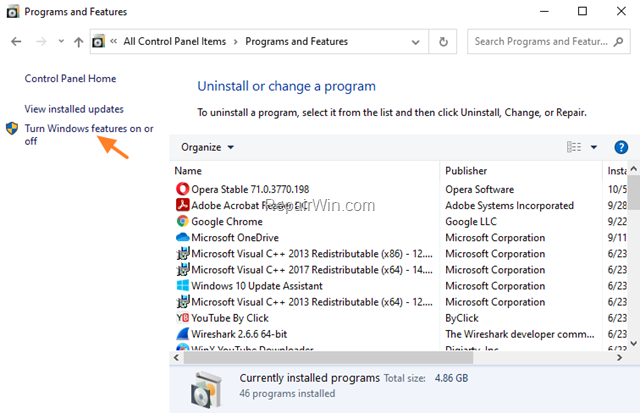Image resolution: width=640 pixels, height=413 pixels.
Task: Click the search magnifier icon
Action: [x=618, y=42]
